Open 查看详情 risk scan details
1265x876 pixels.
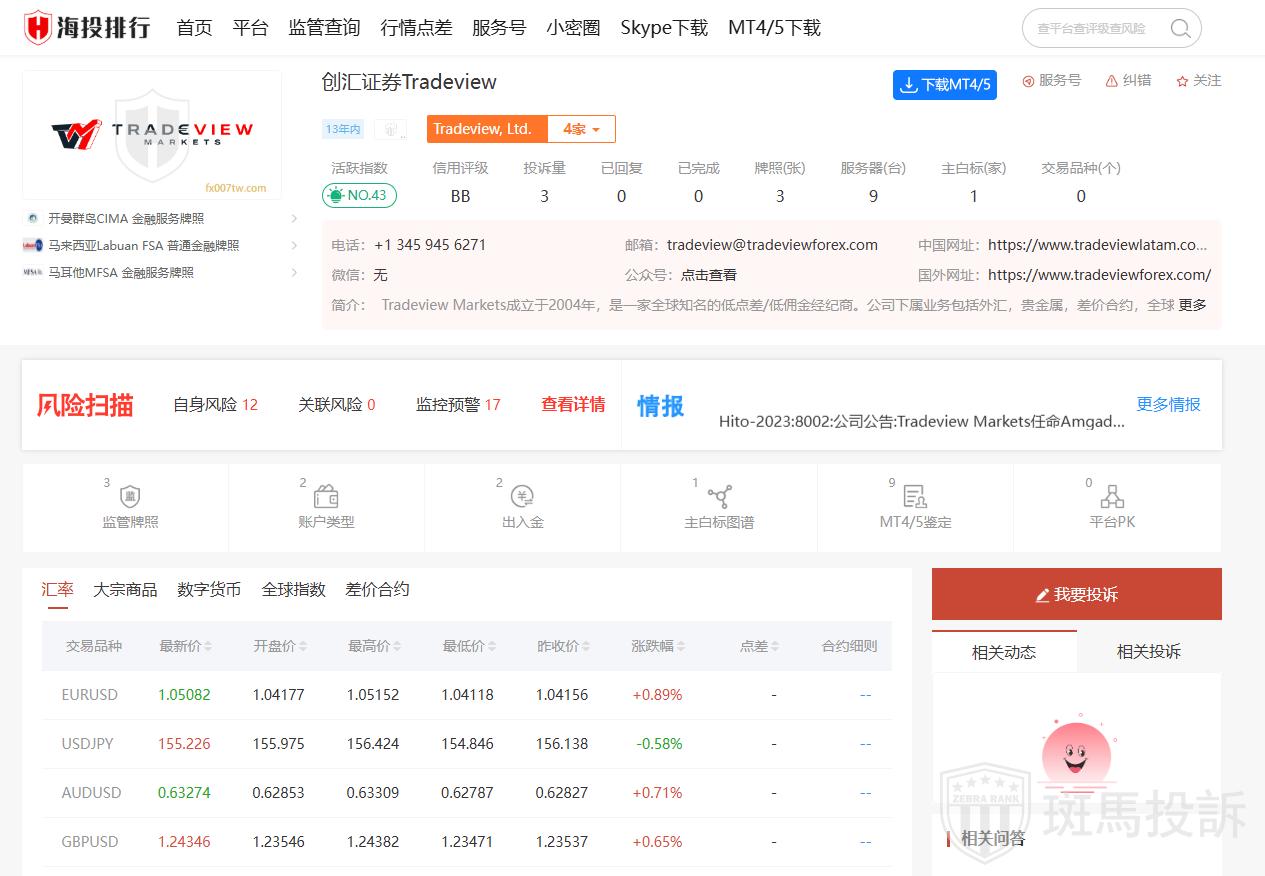(x=573, y=405)
